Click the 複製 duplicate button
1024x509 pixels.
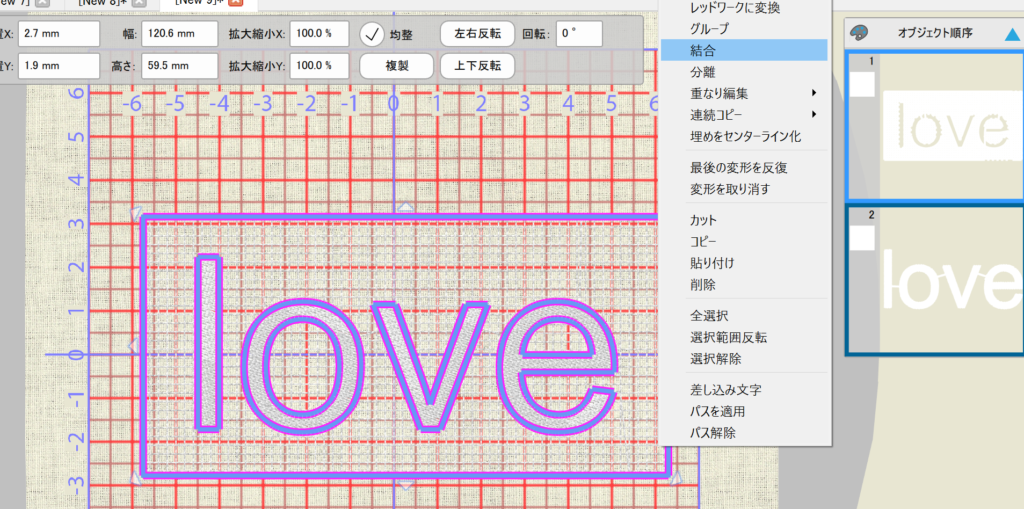pos(395,67)
